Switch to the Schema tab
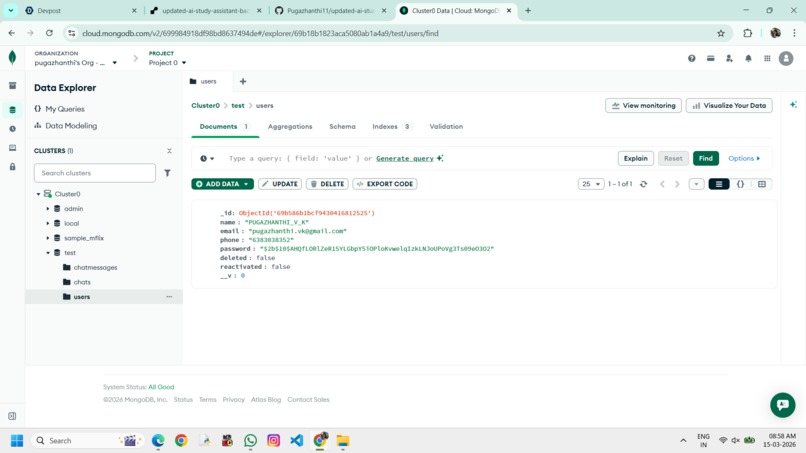Viewport: 806px width, 453px height. click(342, 126)
